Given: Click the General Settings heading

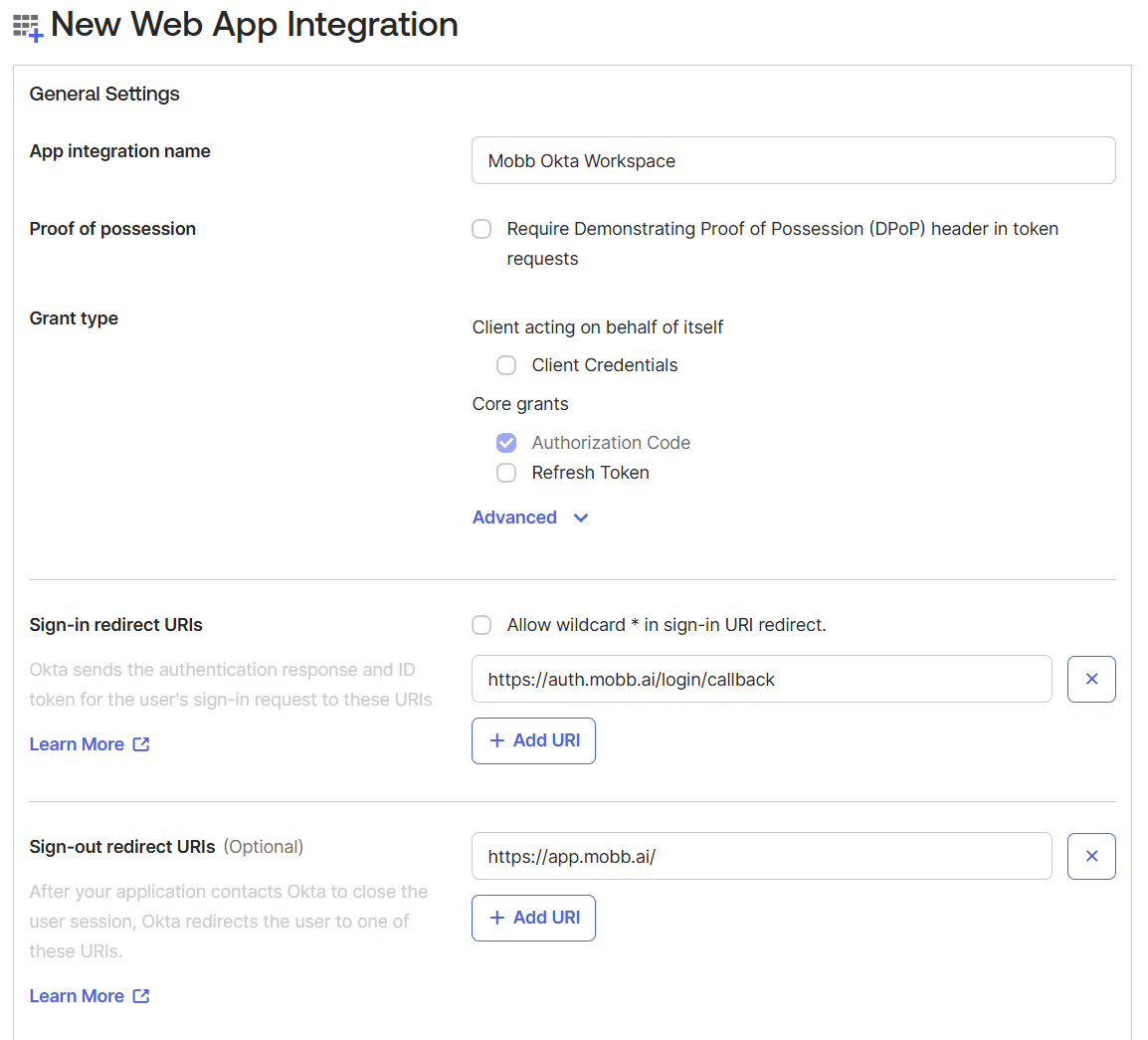Looking at the screenshot, I should tap(104, 94).
